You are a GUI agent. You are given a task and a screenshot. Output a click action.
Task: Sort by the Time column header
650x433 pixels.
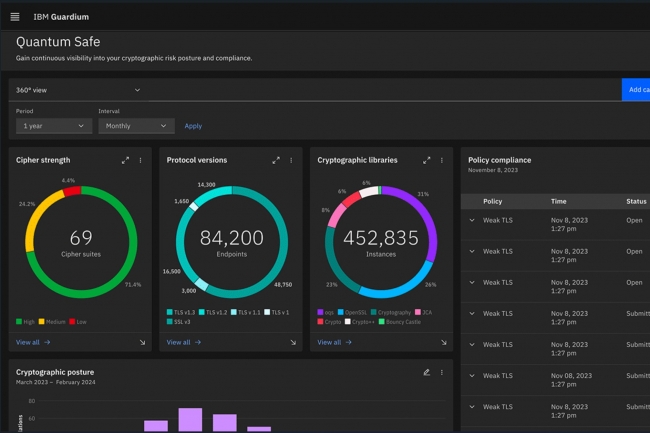tap(558, 201)
